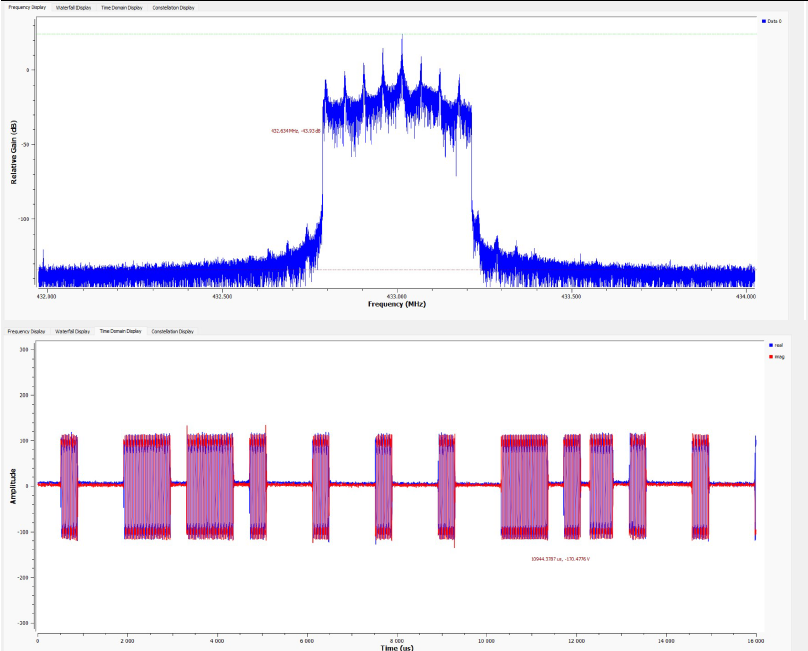Click the -300 amplitude tick label
The width and height of the screenshot is (808, 651).
[x=23, y=623]
